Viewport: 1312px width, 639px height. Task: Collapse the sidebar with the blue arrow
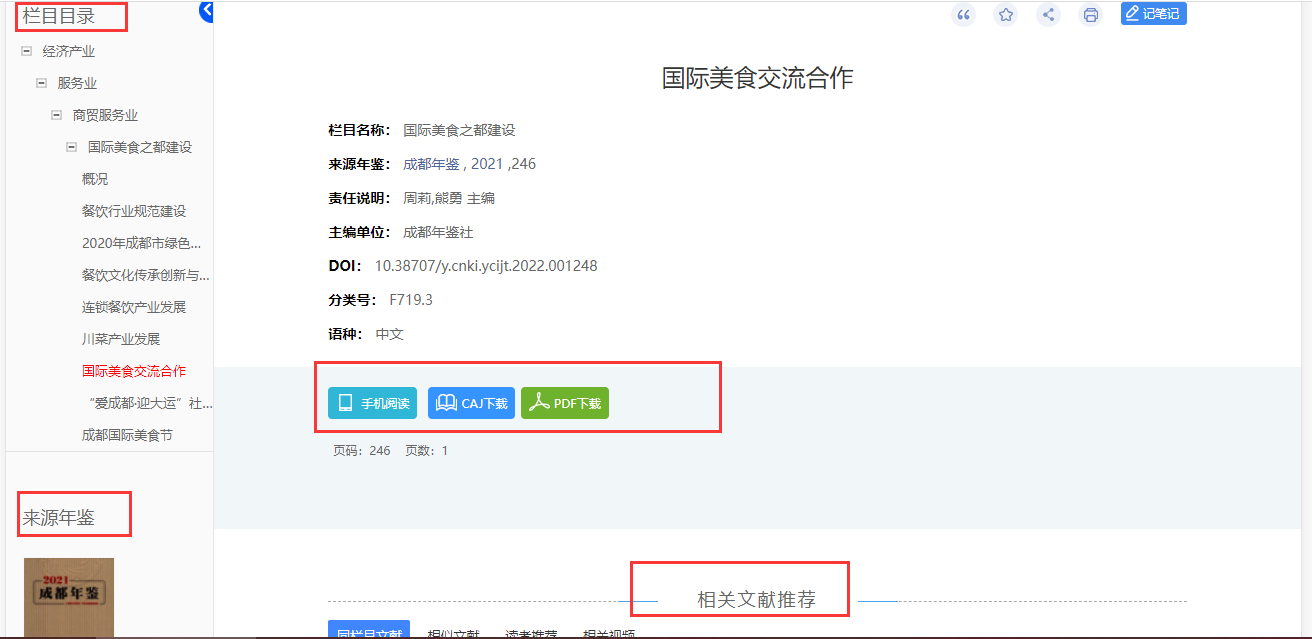207,11
